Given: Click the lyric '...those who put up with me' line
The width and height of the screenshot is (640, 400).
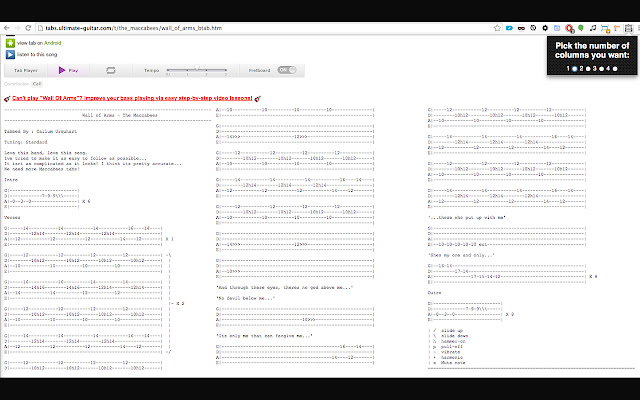Looking at the screenshot, I should tap(467, 218).
